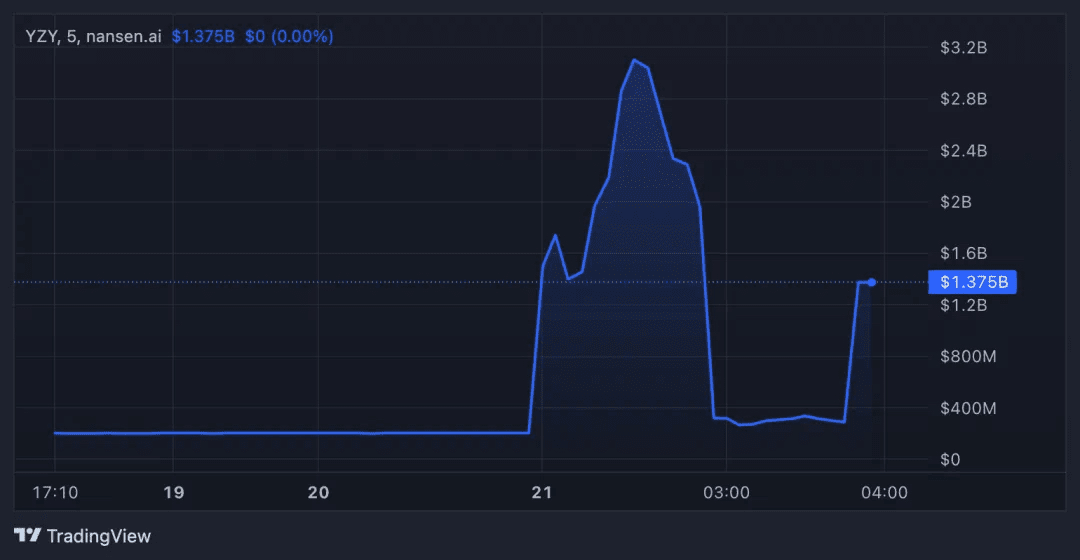Viewport: 1080px width, 560px height.
Task: Click the $0 (0.00%) change value
Action: 289,36
